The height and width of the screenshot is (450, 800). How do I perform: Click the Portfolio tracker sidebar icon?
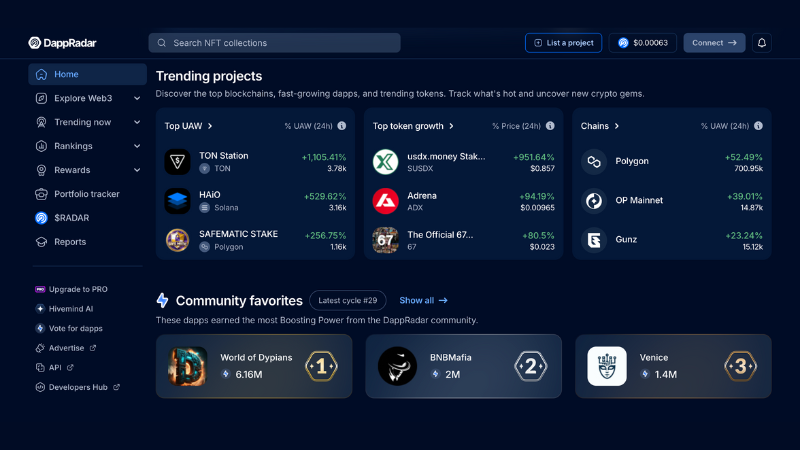[x=41, y=194]
